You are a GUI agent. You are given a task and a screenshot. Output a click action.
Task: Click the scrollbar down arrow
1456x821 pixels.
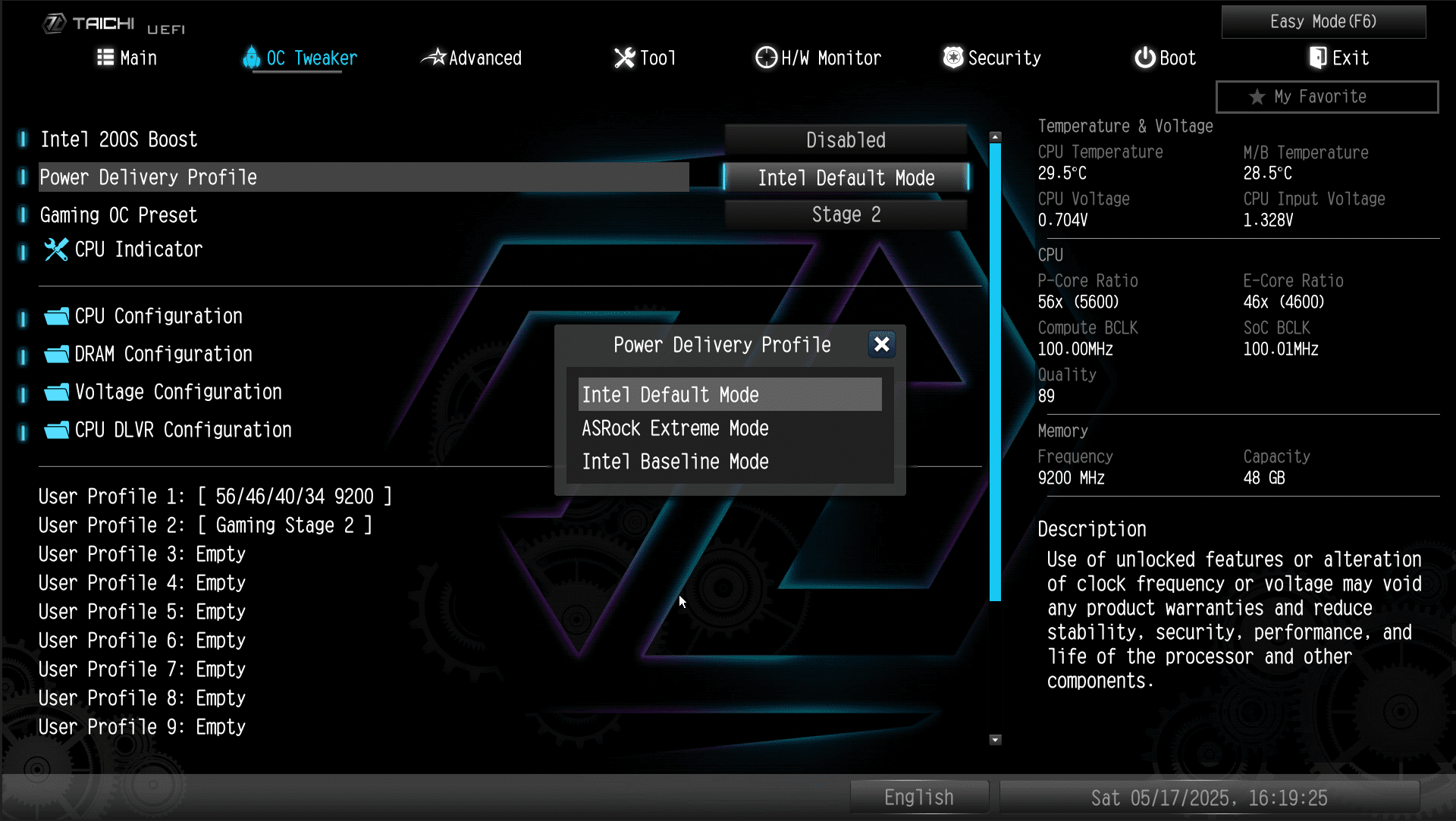point(996,739)
